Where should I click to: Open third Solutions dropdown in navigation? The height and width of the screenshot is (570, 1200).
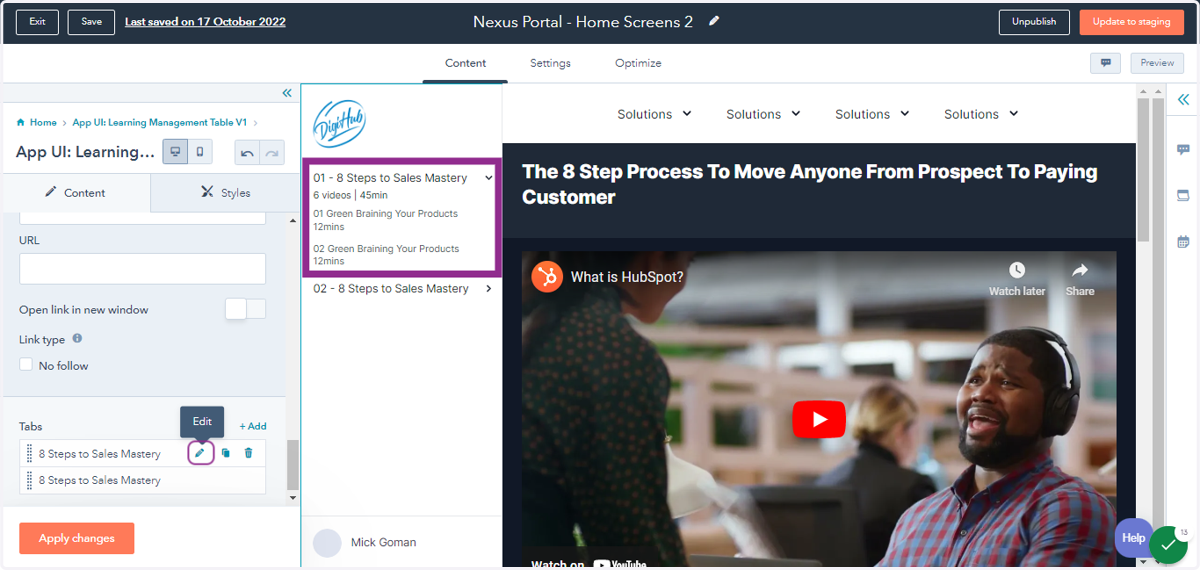[872, 114]
